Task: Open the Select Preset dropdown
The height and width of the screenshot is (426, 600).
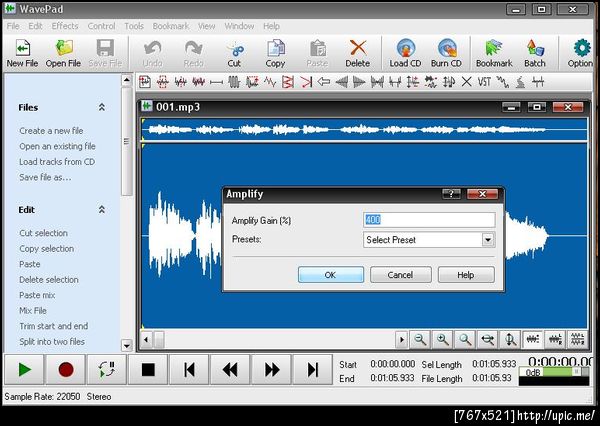Action: point(488,240)
